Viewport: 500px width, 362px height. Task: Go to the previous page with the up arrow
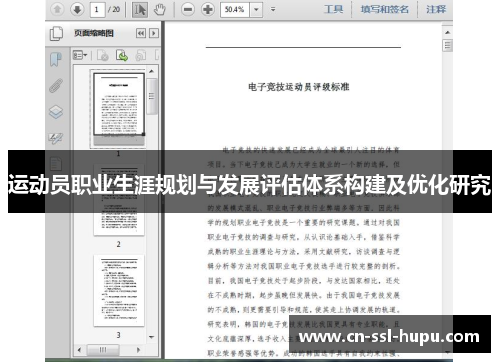57,9
